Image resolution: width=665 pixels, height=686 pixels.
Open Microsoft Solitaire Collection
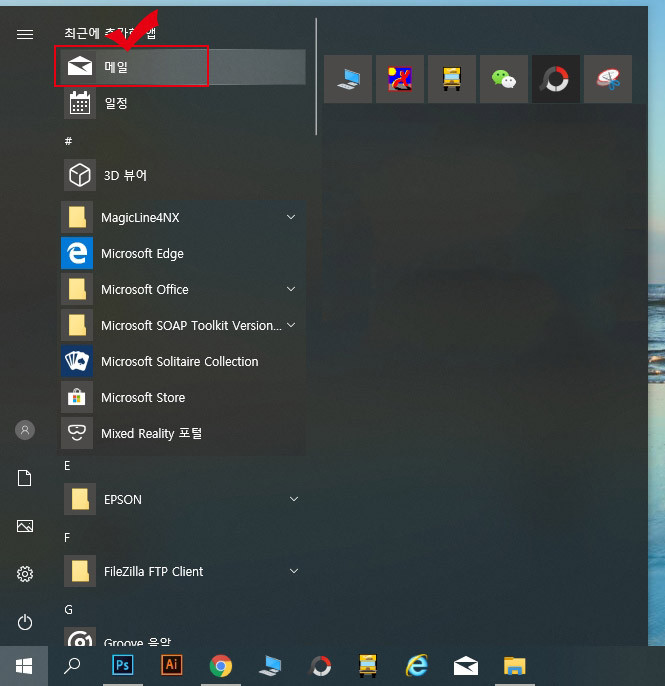tap(183, 361)
